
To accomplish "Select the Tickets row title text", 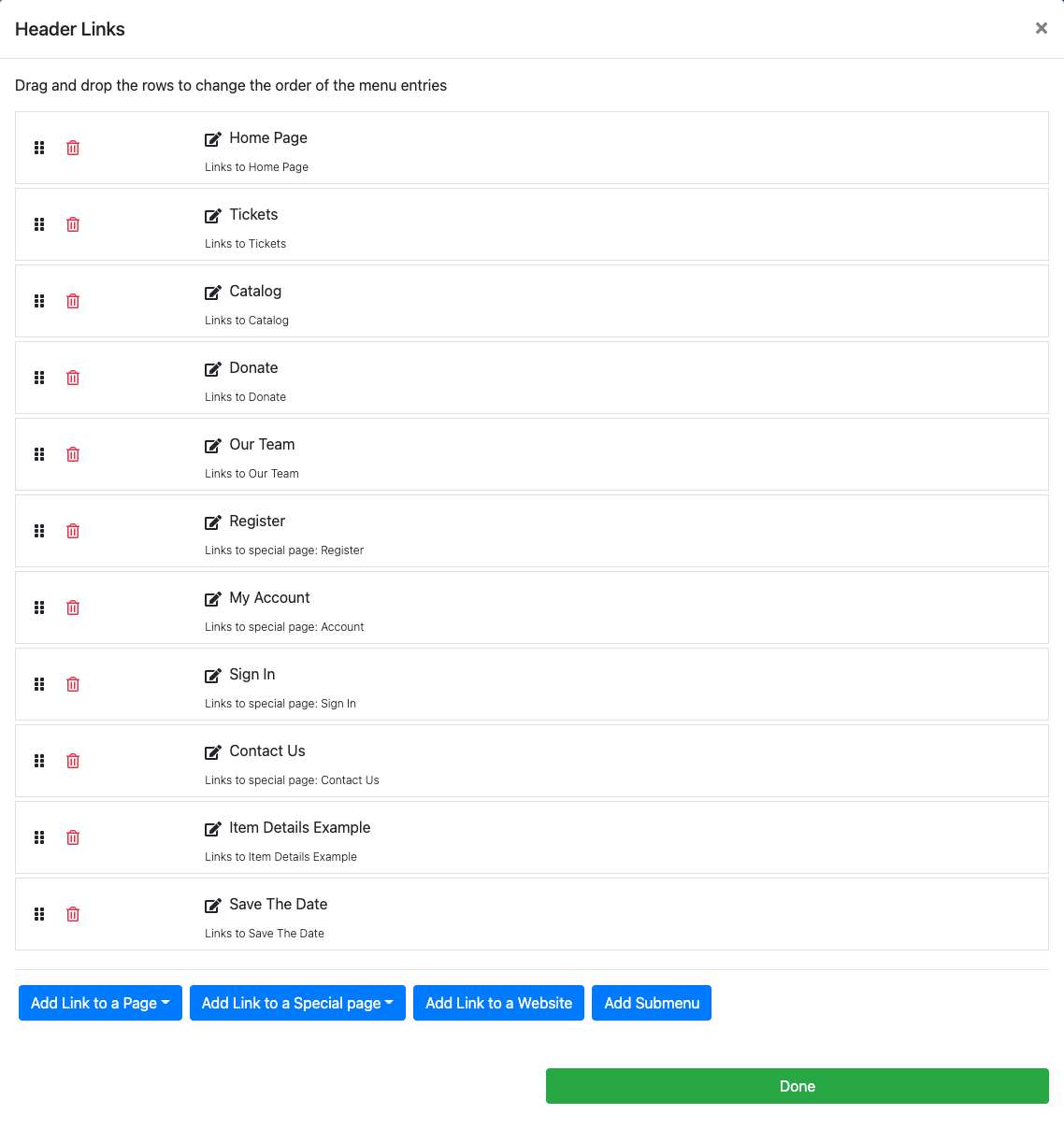I will coord(253,215).
